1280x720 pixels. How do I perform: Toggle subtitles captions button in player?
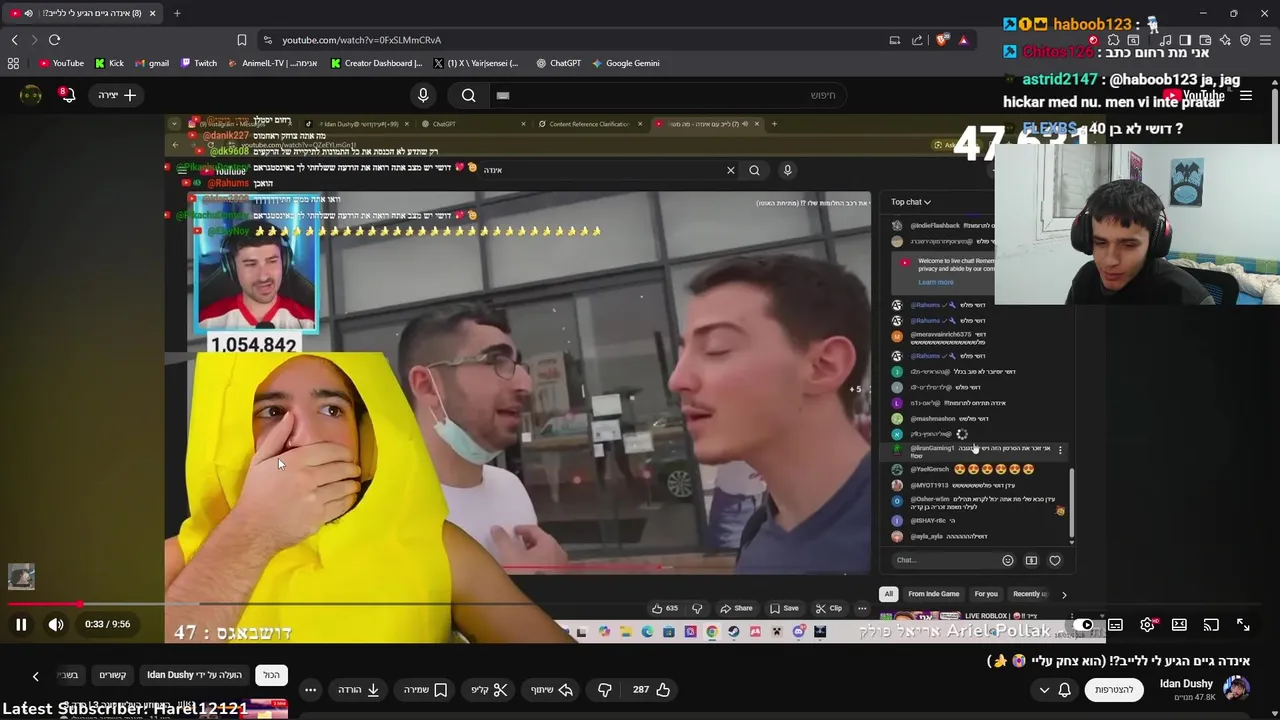pyautogui.click(x=1115, y=625)
